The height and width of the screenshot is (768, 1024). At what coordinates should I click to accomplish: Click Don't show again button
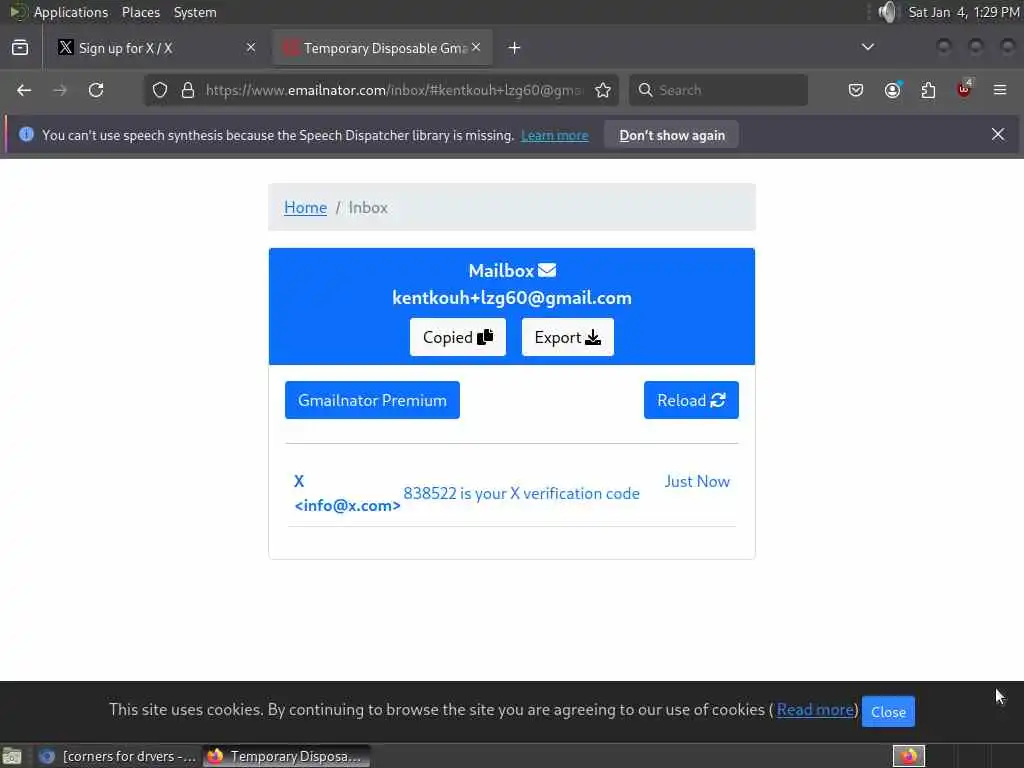pyautogui.click(x=672, y=135)
